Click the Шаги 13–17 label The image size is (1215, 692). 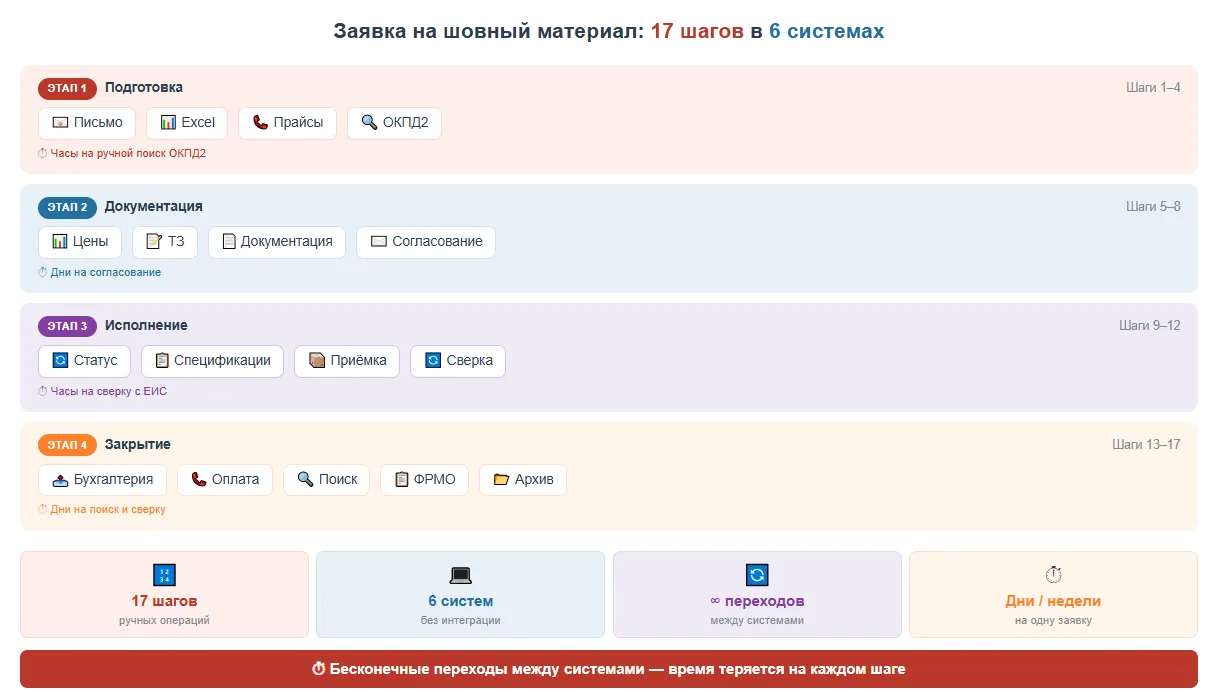pos(1146,445)
